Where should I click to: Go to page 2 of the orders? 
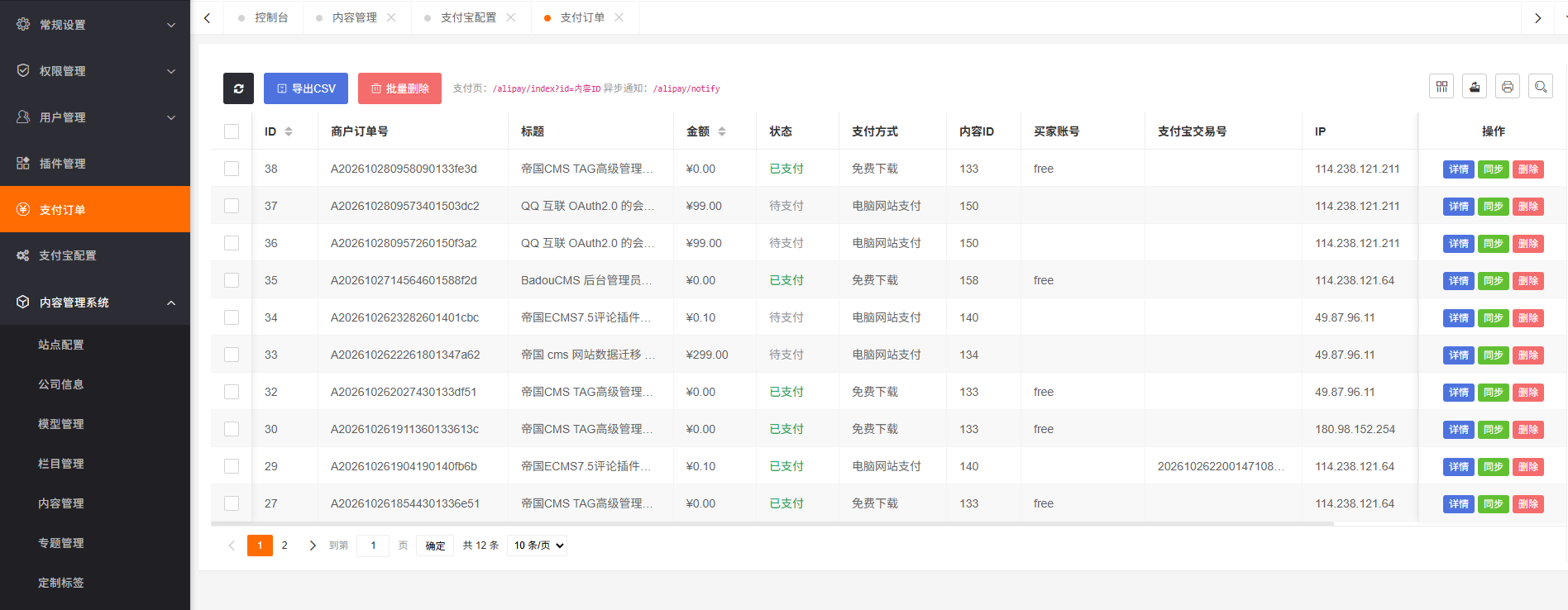[284, 546]
